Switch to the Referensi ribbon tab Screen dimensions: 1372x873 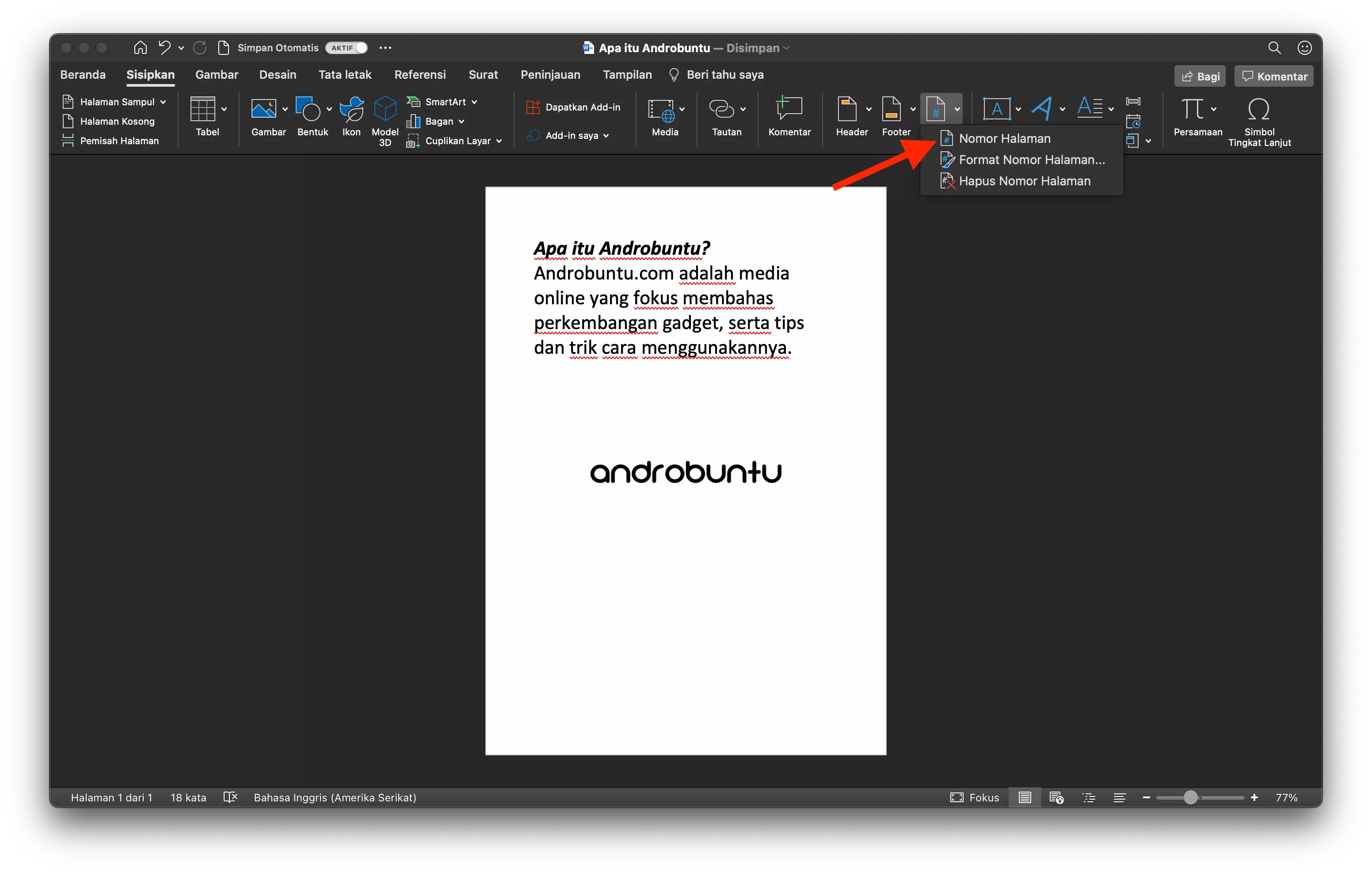[x=420, y=74]
